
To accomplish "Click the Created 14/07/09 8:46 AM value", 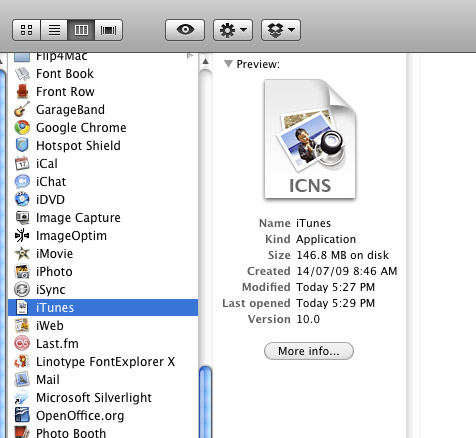I will 347,271.
